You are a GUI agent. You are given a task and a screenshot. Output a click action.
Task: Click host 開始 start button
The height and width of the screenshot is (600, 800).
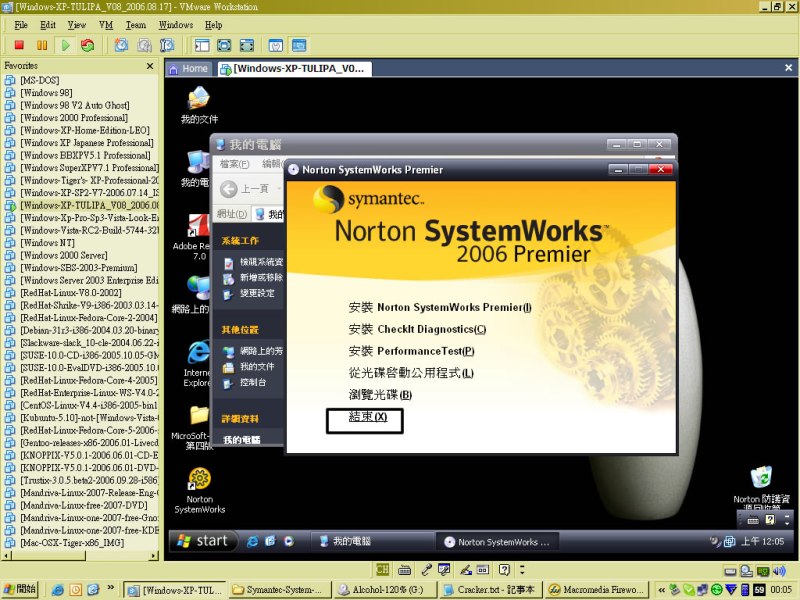pos(19,589)
